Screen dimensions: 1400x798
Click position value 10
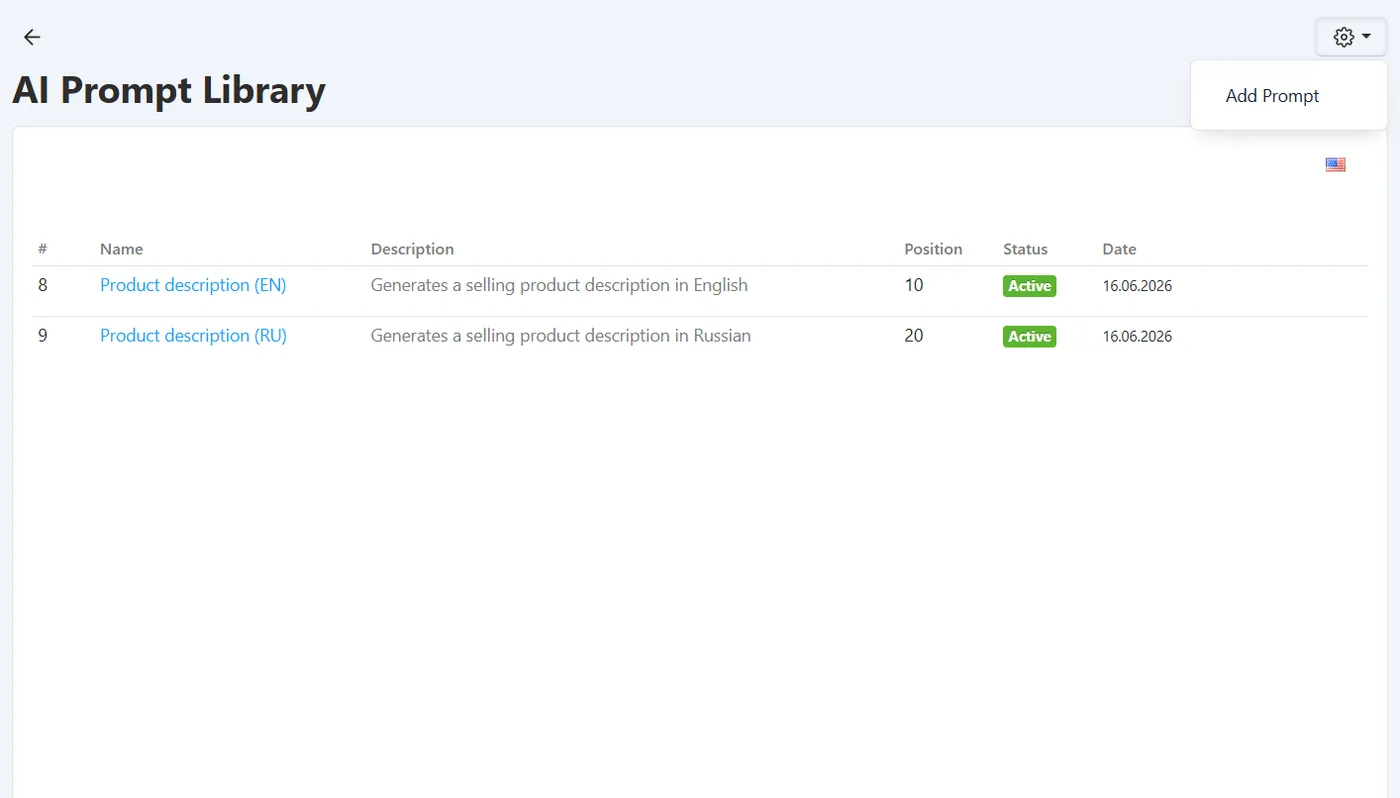coord(914,285)
